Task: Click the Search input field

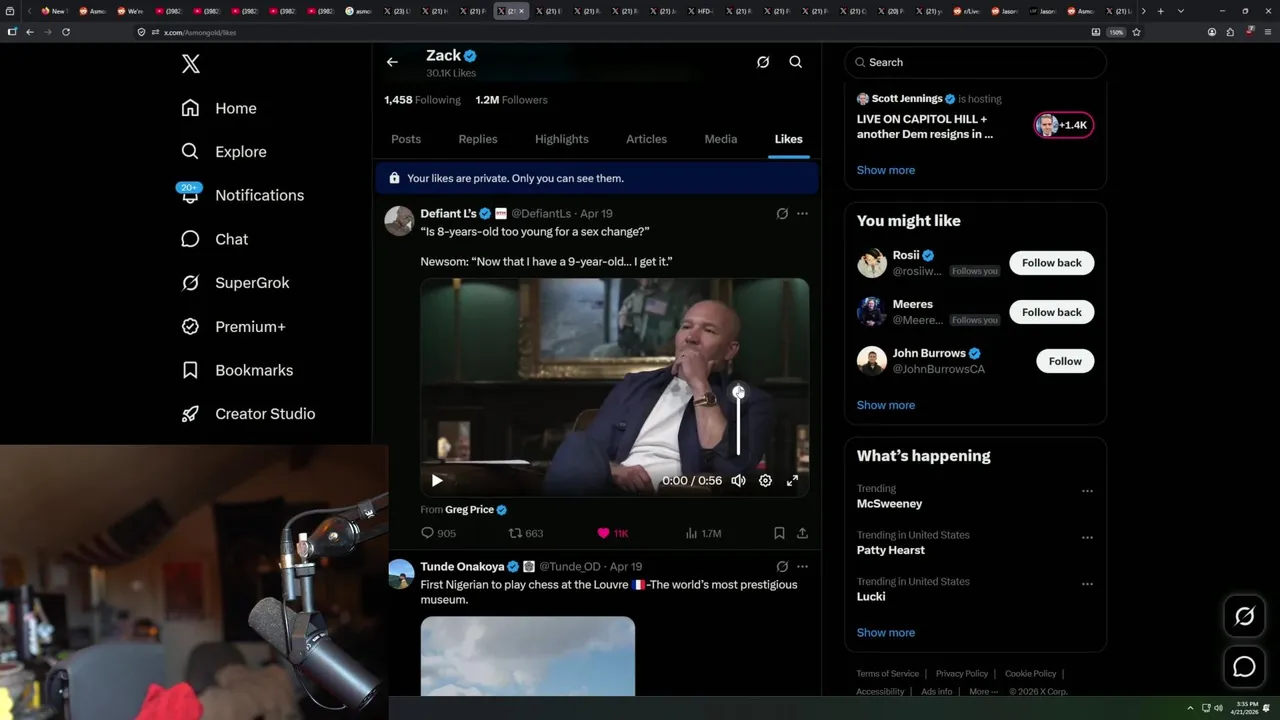Action: coord(975,62)
